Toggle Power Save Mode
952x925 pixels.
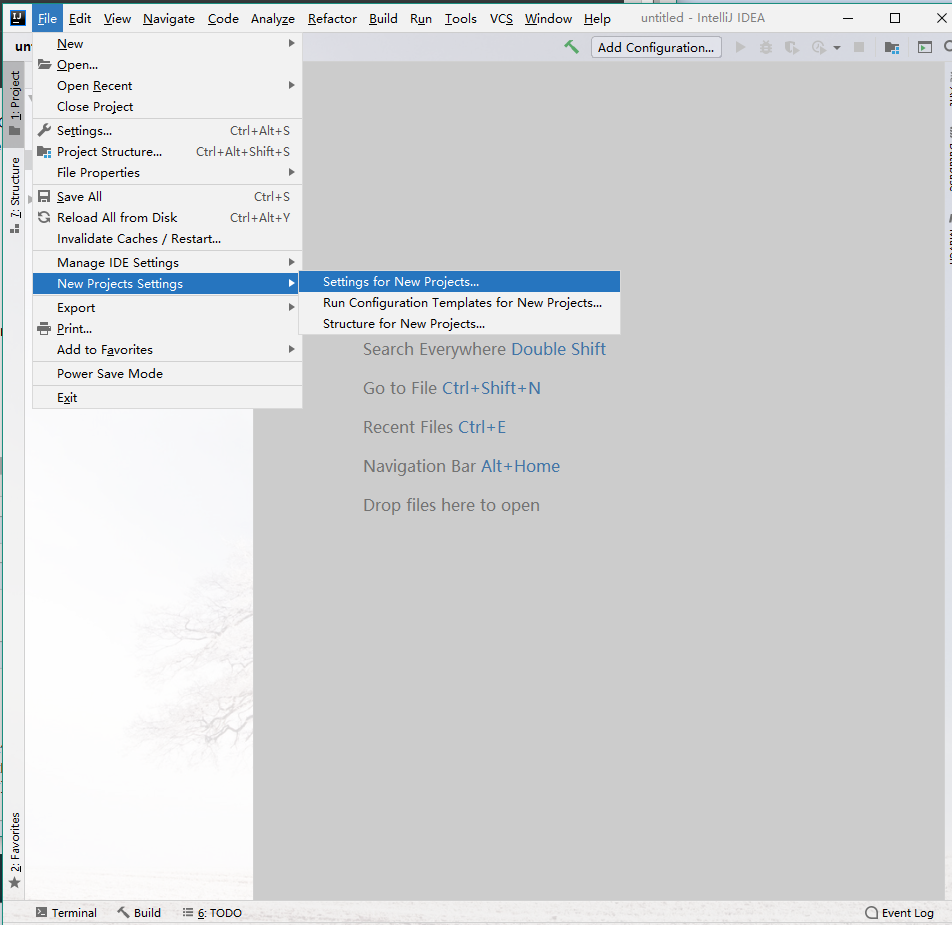pos(167,373)
